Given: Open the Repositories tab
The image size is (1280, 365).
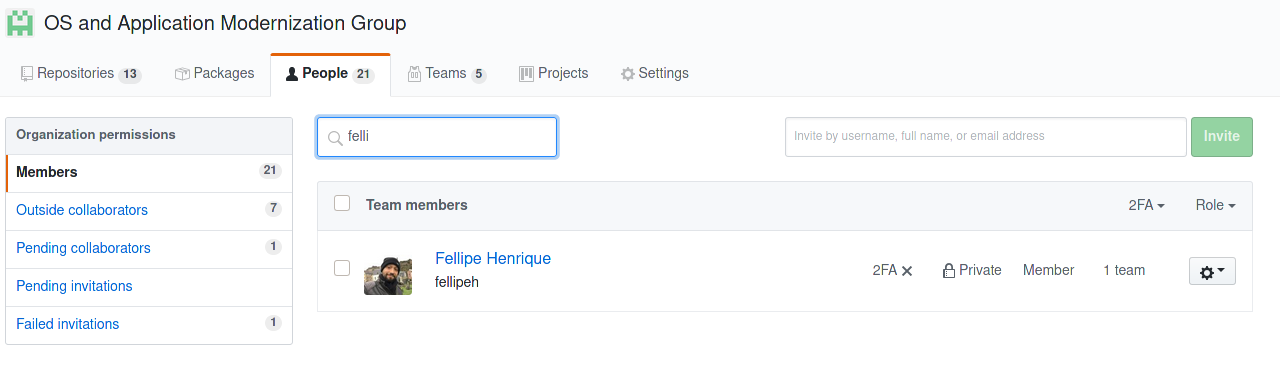Looking at the screenshot, I should pos(80,74).
